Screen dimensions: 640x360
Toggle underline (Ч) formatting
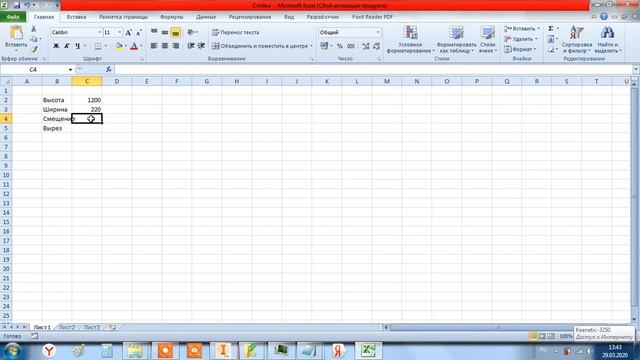[77, 46]
